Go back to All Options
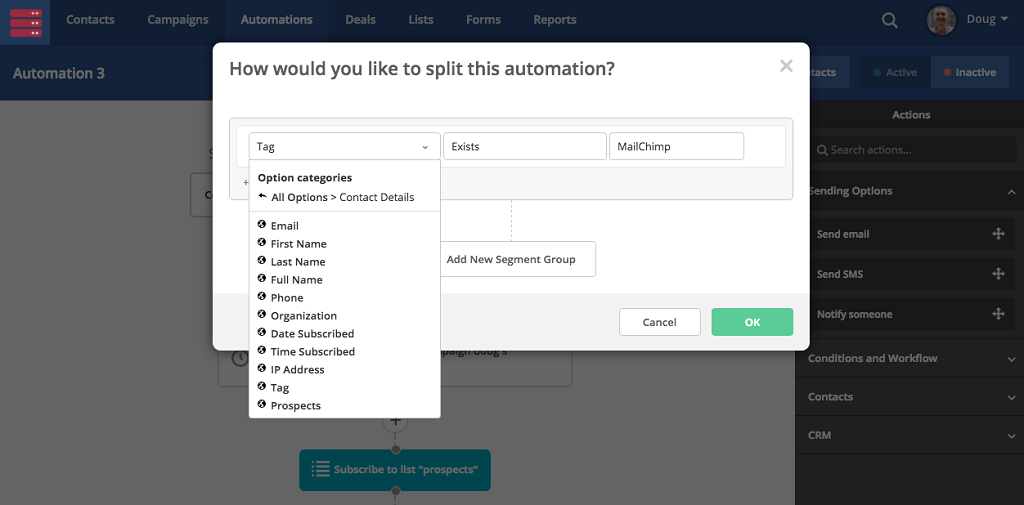Image resolution: width=1024 pixels, height=505 pixels. (298, 197)
